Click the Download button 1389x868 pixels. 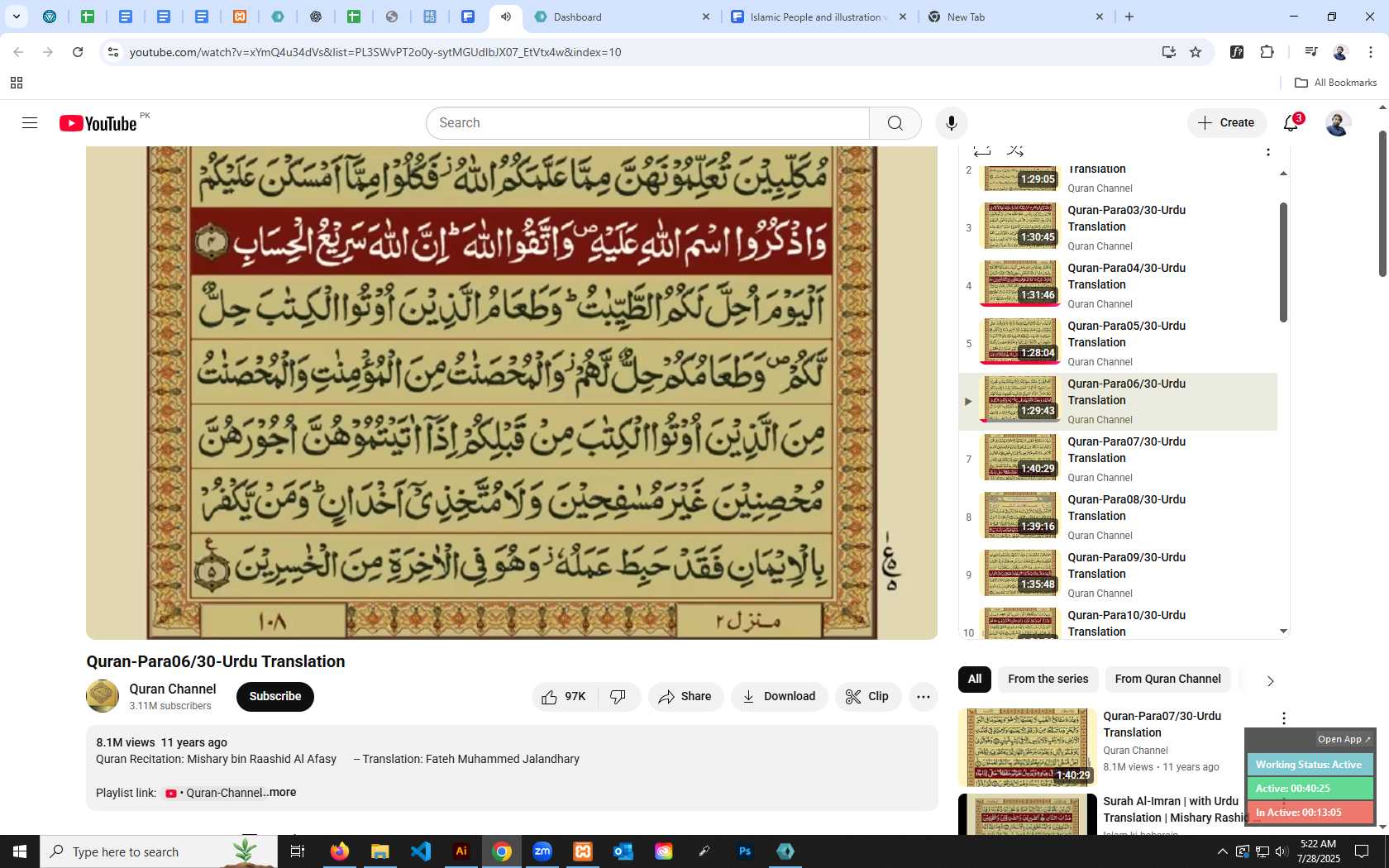pyautogui.click(x=779, y=697)
